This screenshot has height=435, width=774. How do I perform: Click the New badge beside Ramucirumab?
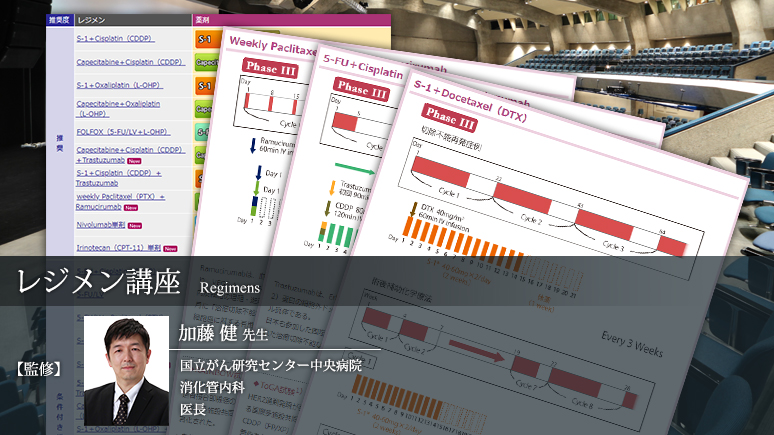click(131, 208)
